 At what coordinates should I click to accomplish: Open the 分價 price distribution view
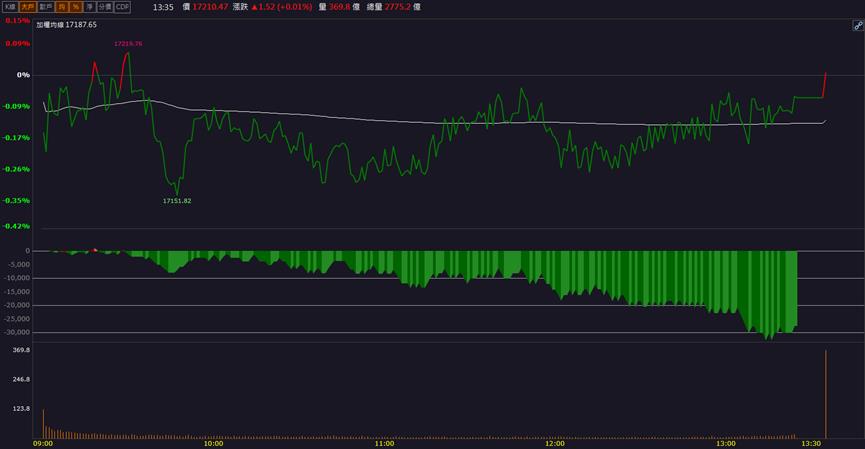(x=105, y=7)
